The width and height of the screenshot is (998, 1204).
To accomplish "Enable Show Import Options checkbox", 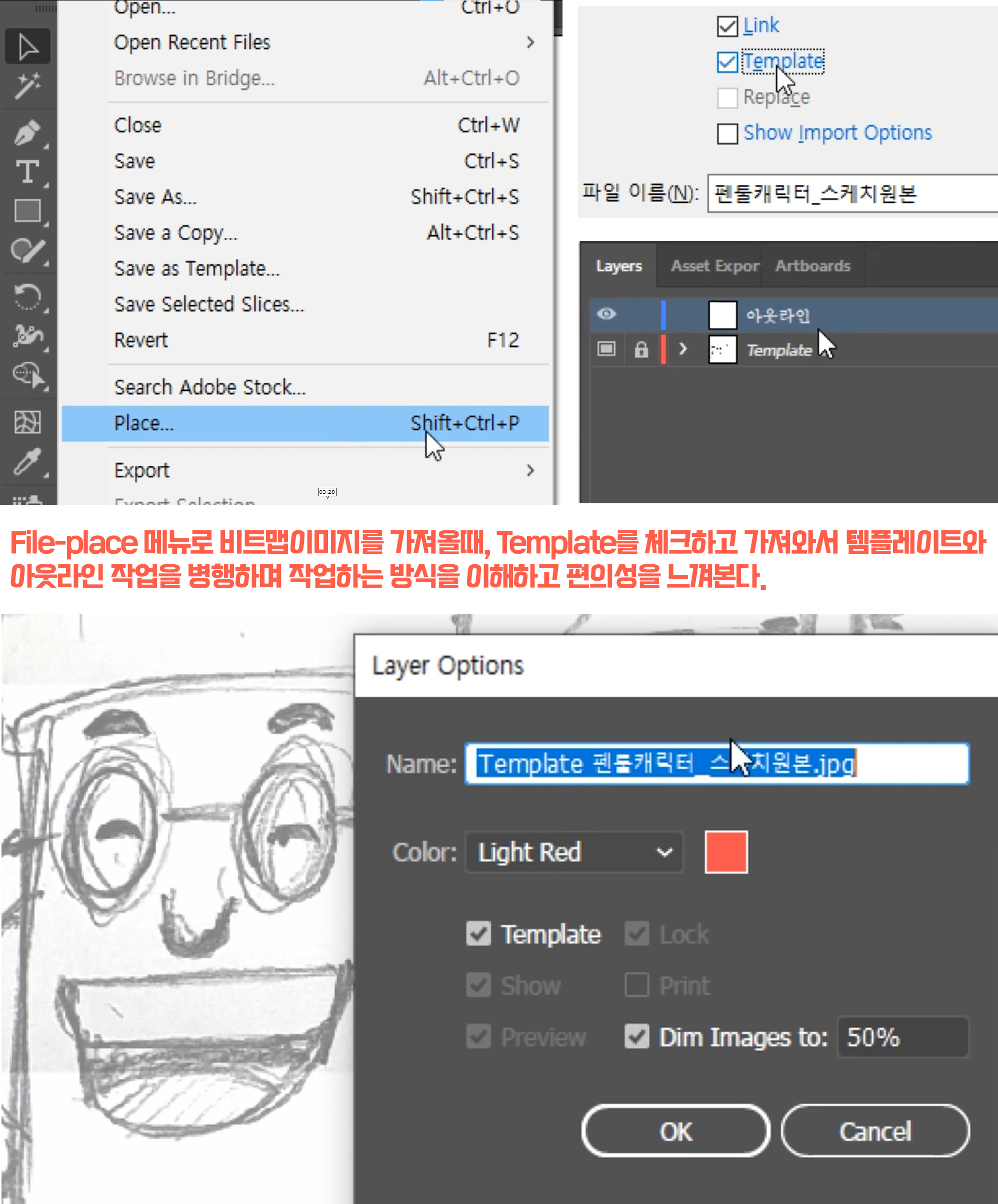I will click(727, 133).
